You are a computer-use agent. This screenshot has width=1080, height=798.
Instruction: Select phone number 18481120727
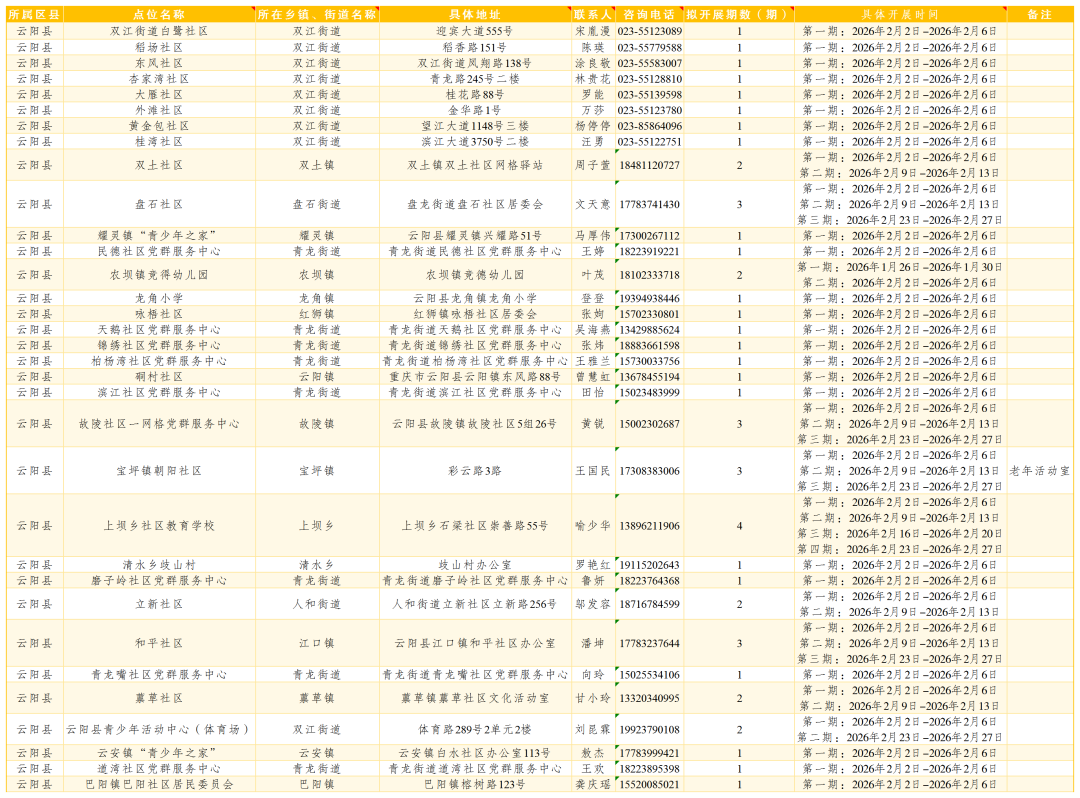click(649, 165)
